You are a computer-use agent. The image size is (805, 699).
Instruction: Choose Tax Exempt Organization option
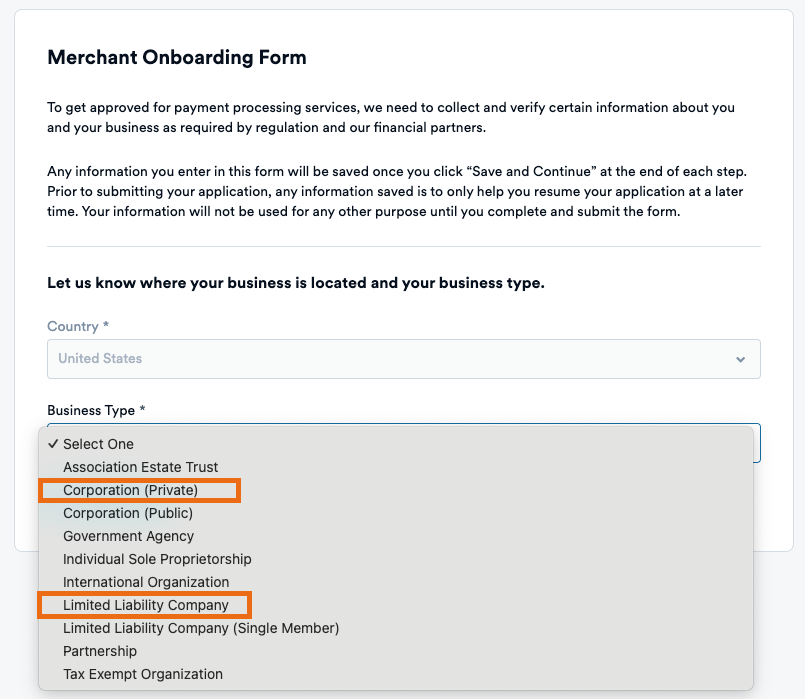click(143, 674)
